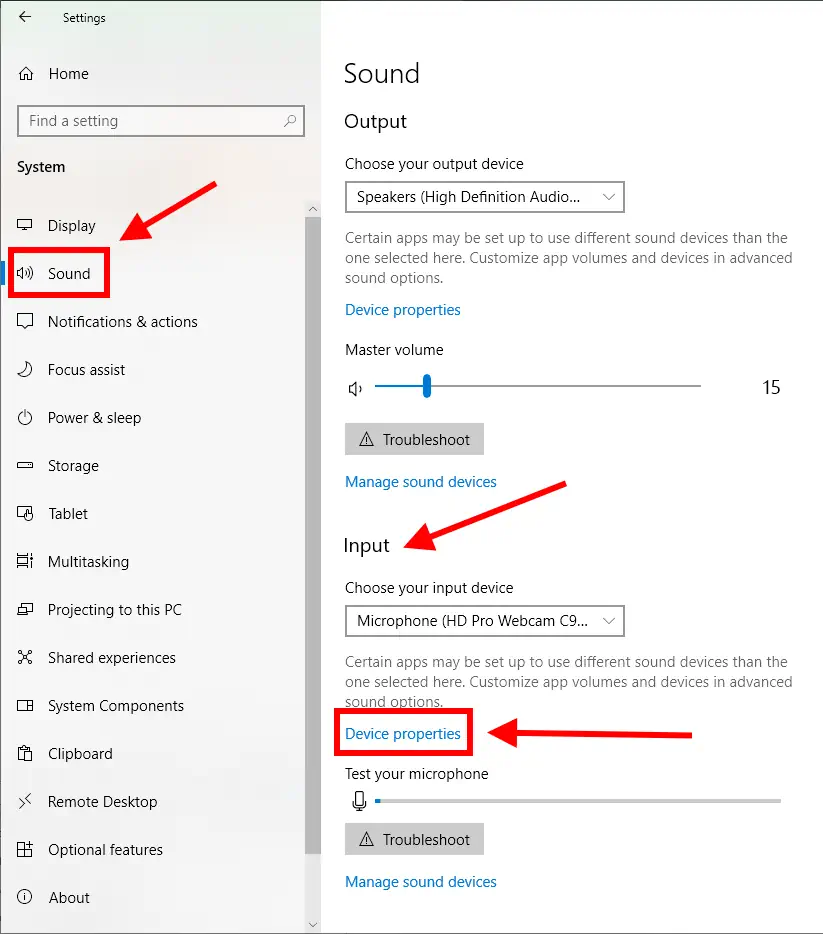Open Tablet settings
The image size is (823, 934).
point(68,513)
